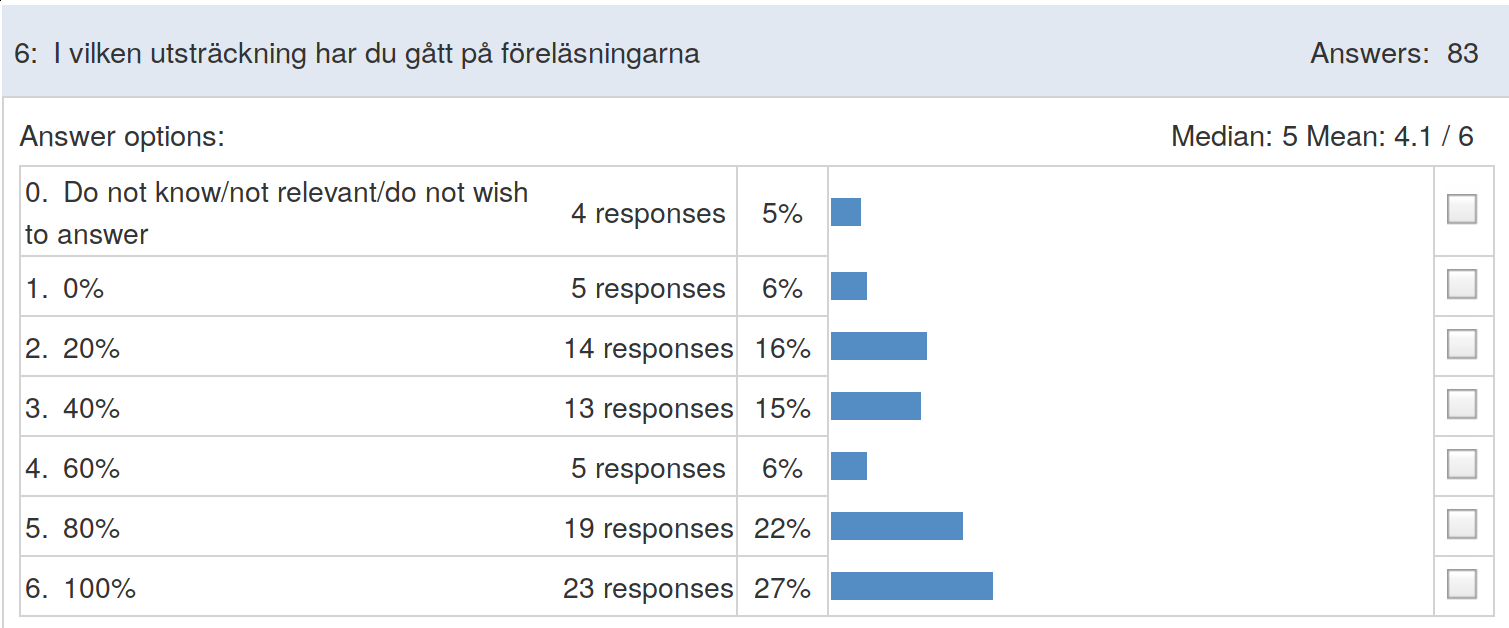Click the 'Answer options:' label
1509x628 pixels.
pyautogui.click(x=122, y=137)
